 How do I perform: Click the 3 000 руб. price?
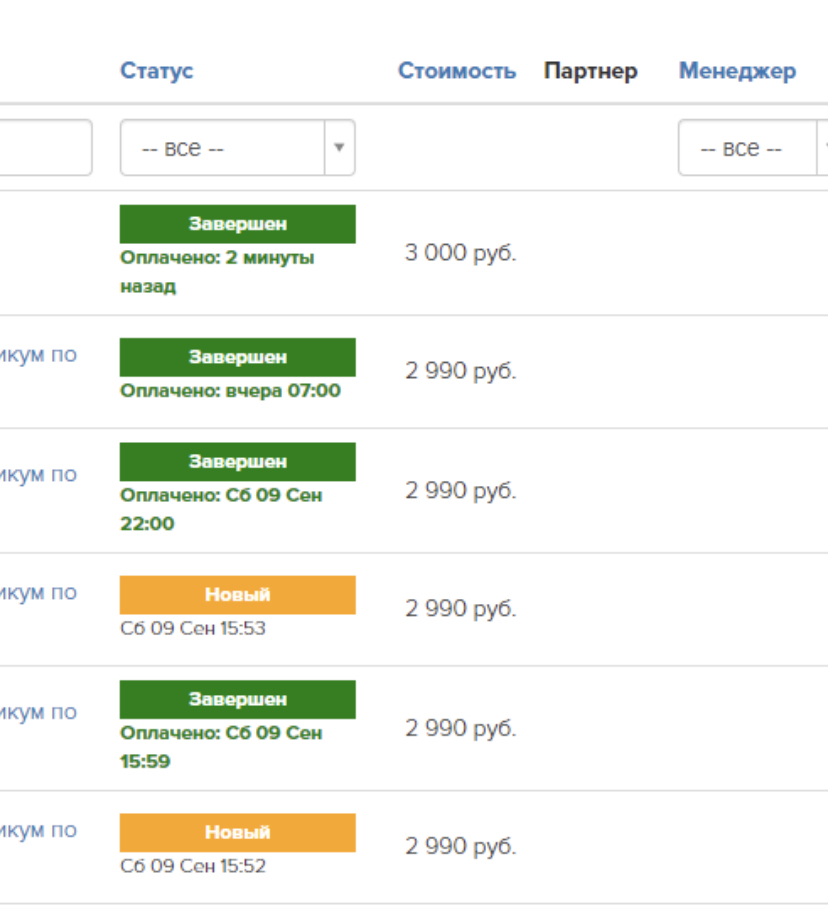click(x=460, y=253)
